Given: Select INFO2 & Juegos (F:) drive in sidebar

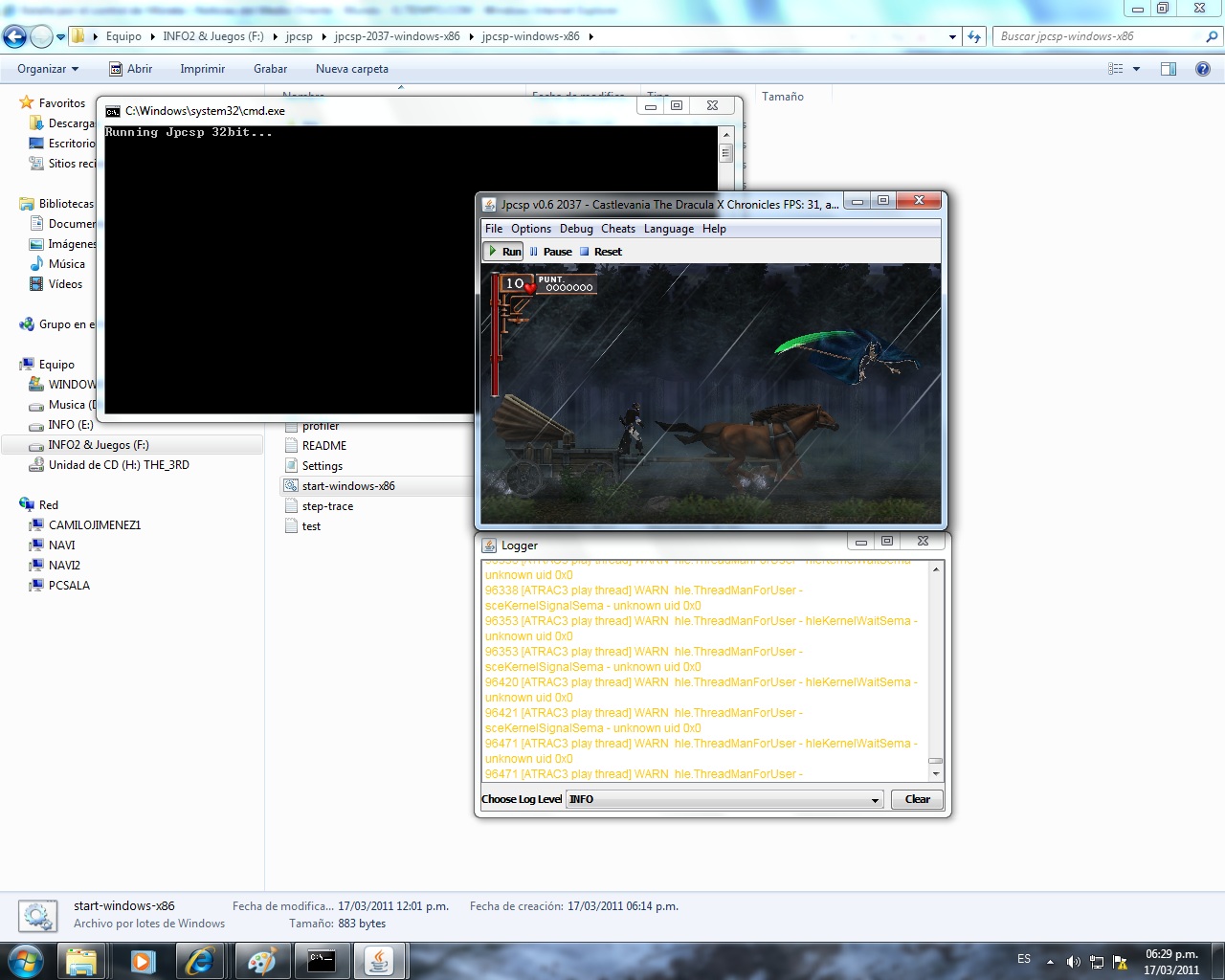Looking at the screenshot, I should click(99, 445).
